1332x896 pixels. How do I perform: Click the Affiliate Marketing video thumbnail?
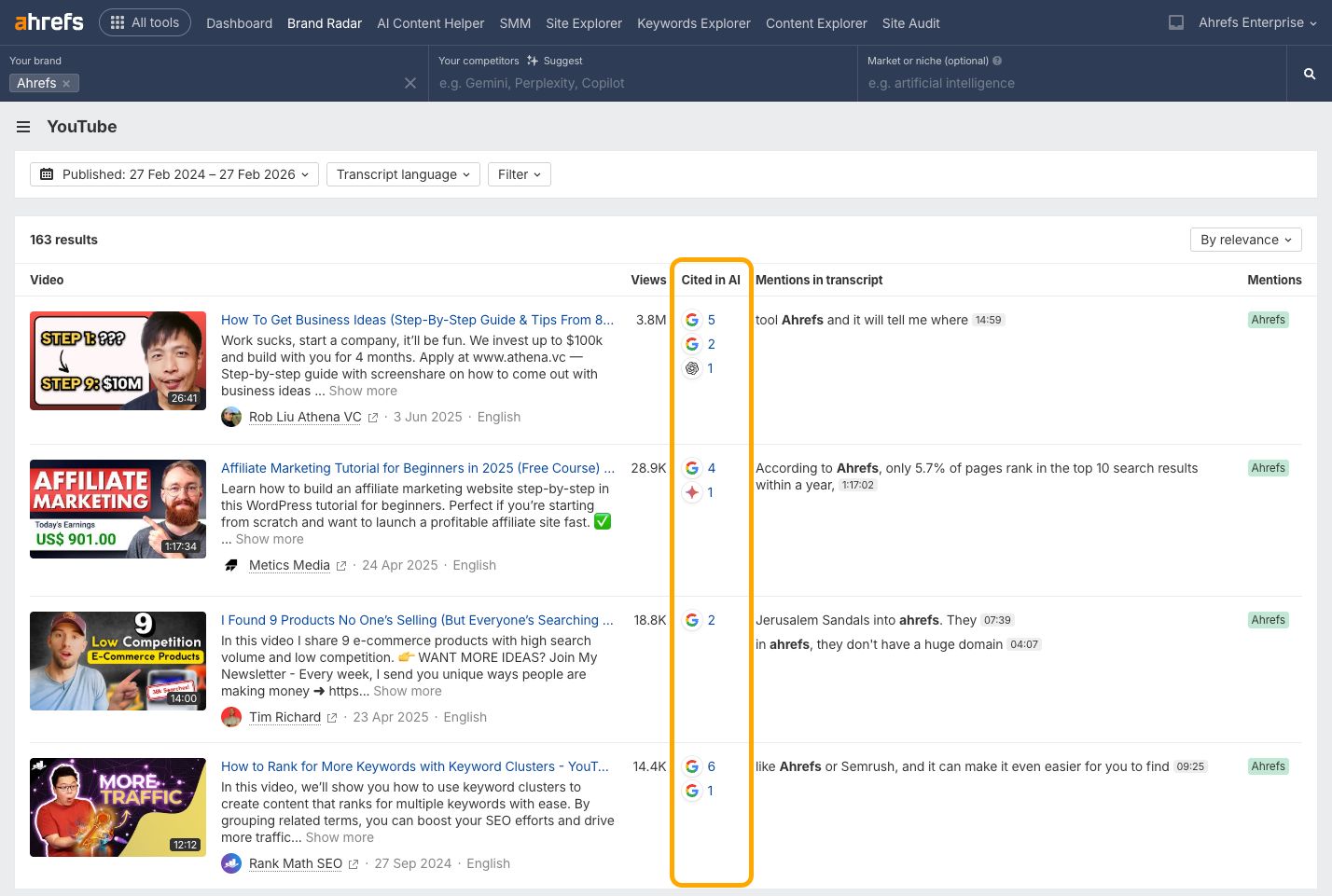tap(118, 509)
